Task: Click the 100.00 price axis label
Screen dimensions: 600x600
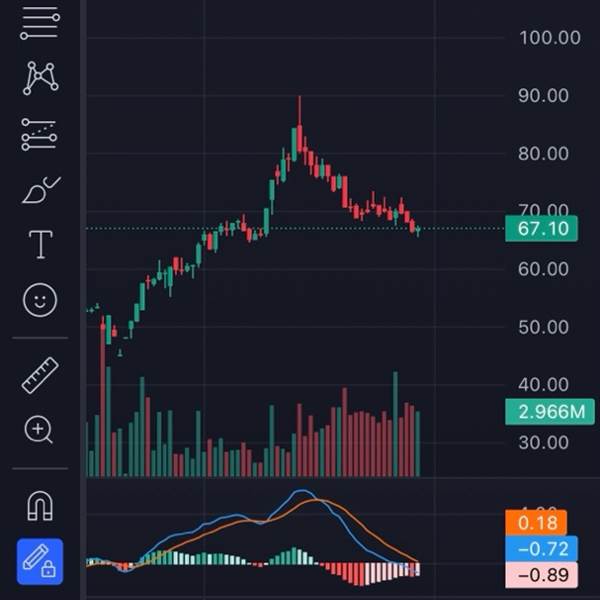Action: (550, 38)
